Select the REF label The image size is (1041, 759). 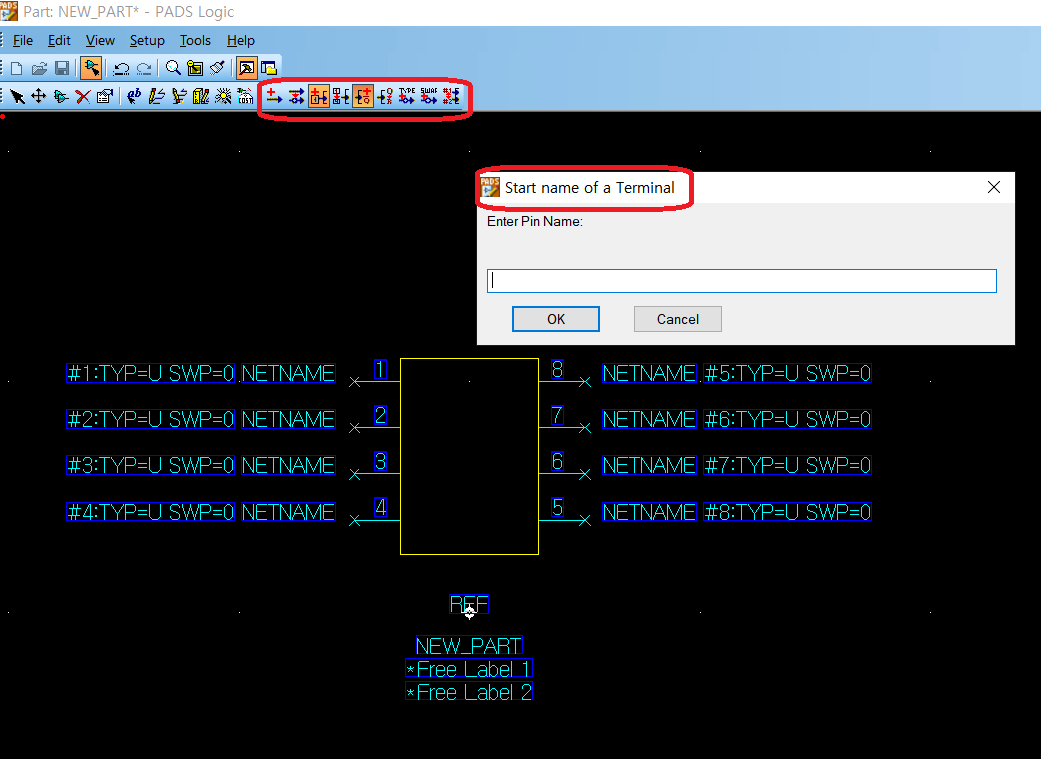pos(469,604)
